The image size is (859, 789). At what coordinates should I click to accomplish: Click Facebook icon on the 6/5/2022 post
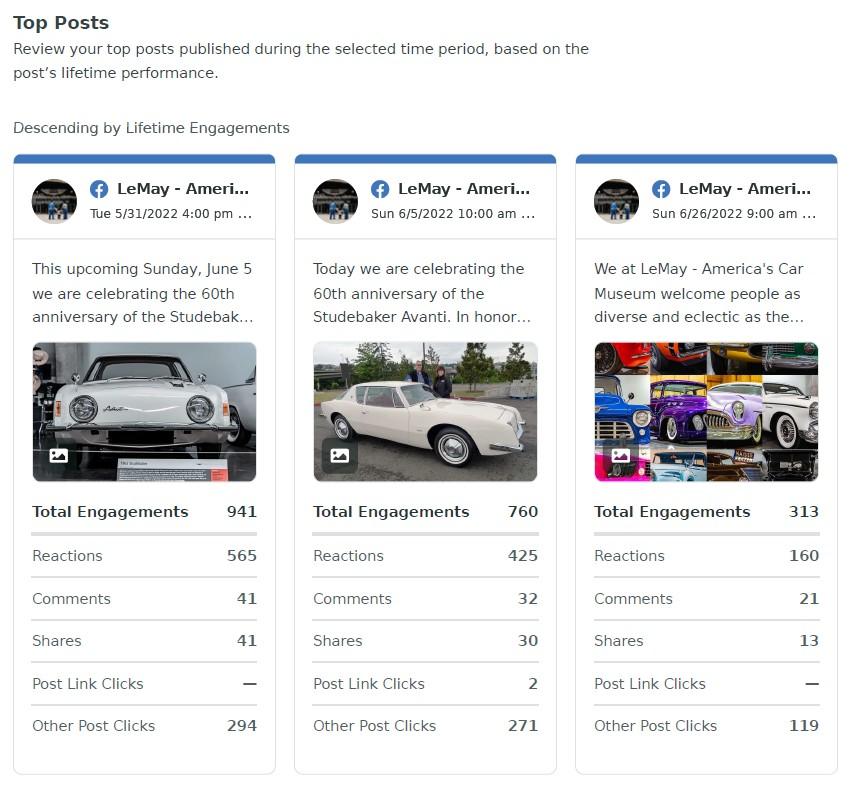pos(380,190)
